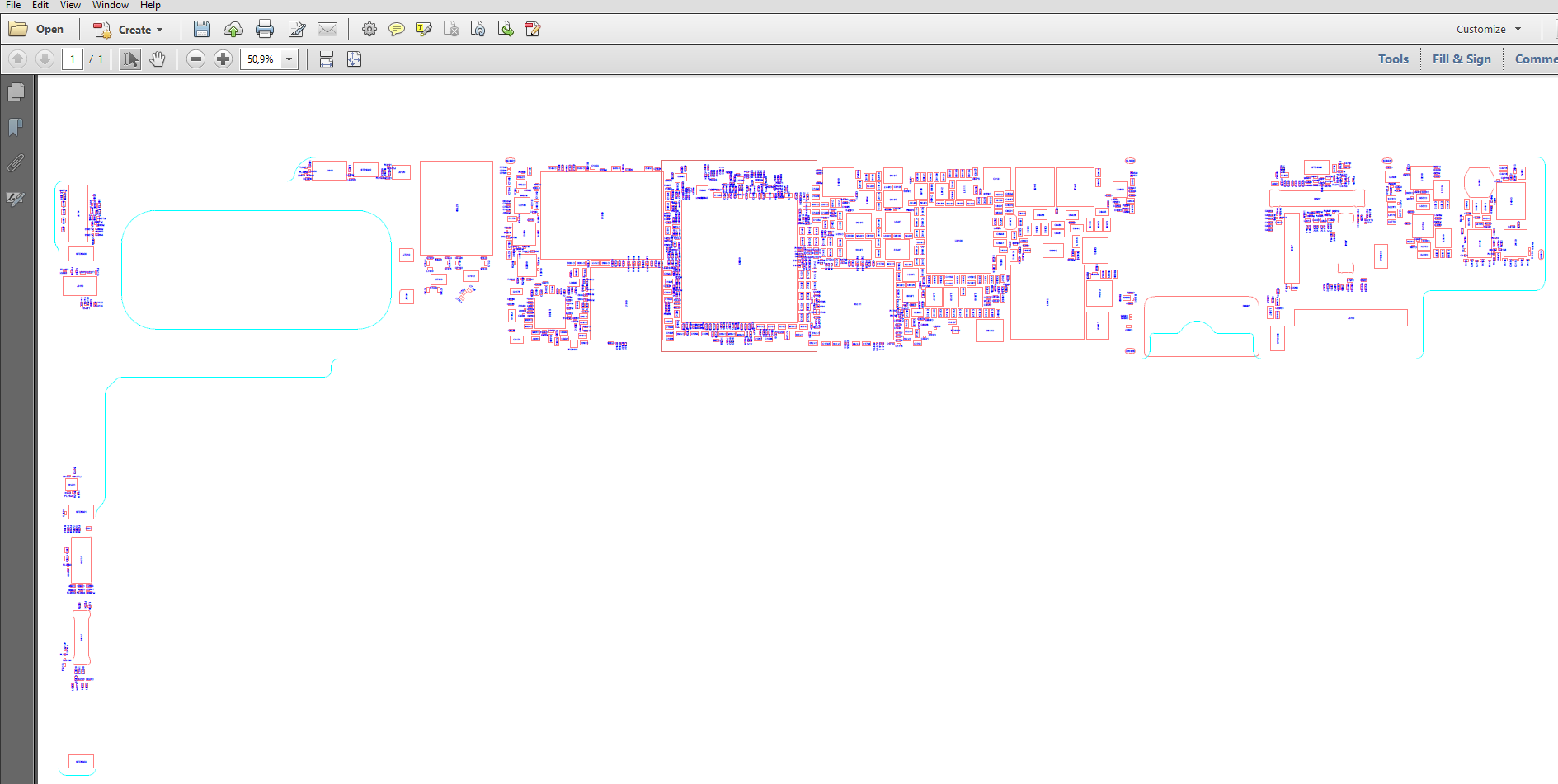
Task: Click the Print icon in toolbar
Action: pyautogui.click(x=264, y=30)
